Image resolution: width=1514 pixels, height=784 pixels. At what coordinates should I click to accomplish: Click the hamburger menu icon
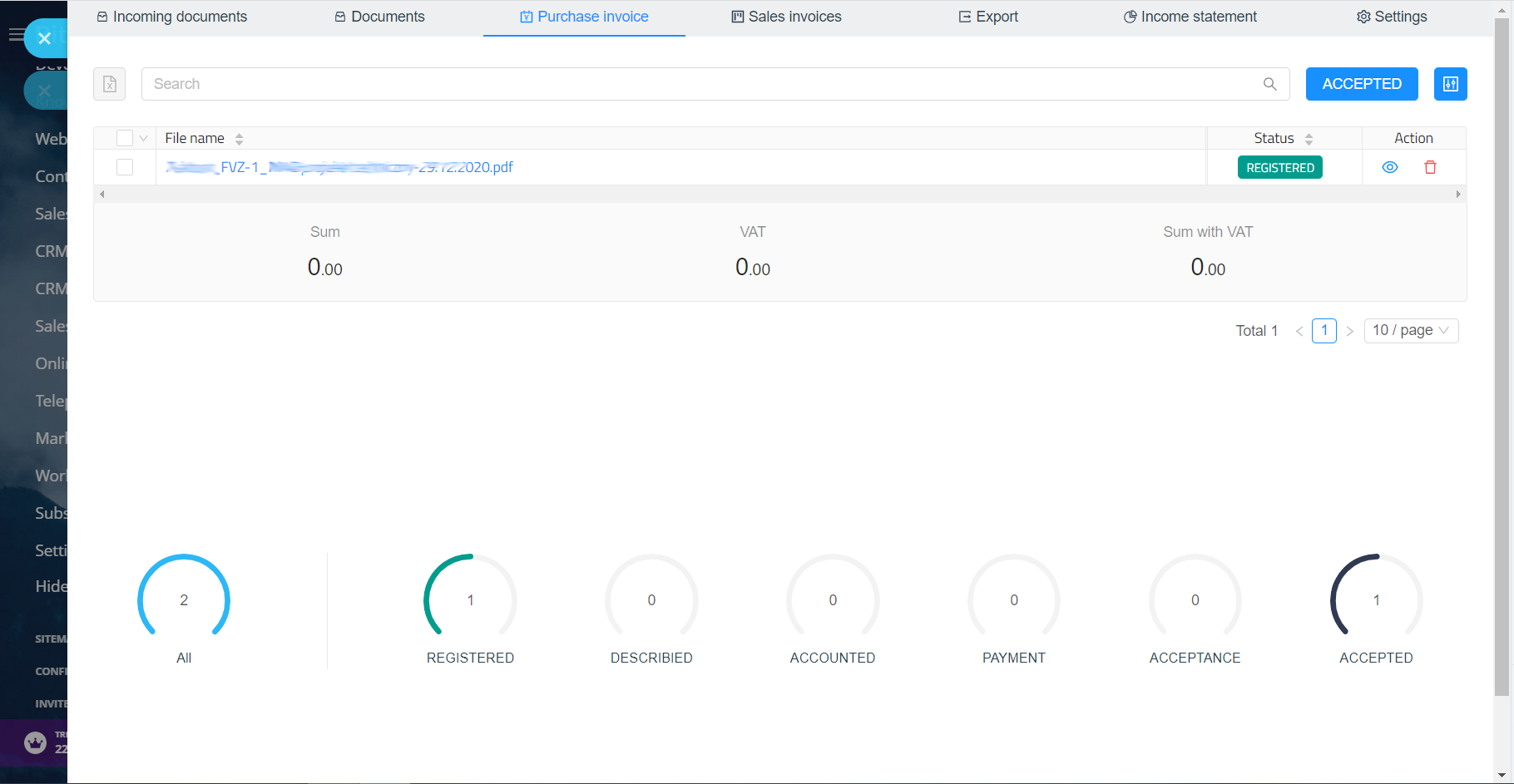click(x=15, y=35)
